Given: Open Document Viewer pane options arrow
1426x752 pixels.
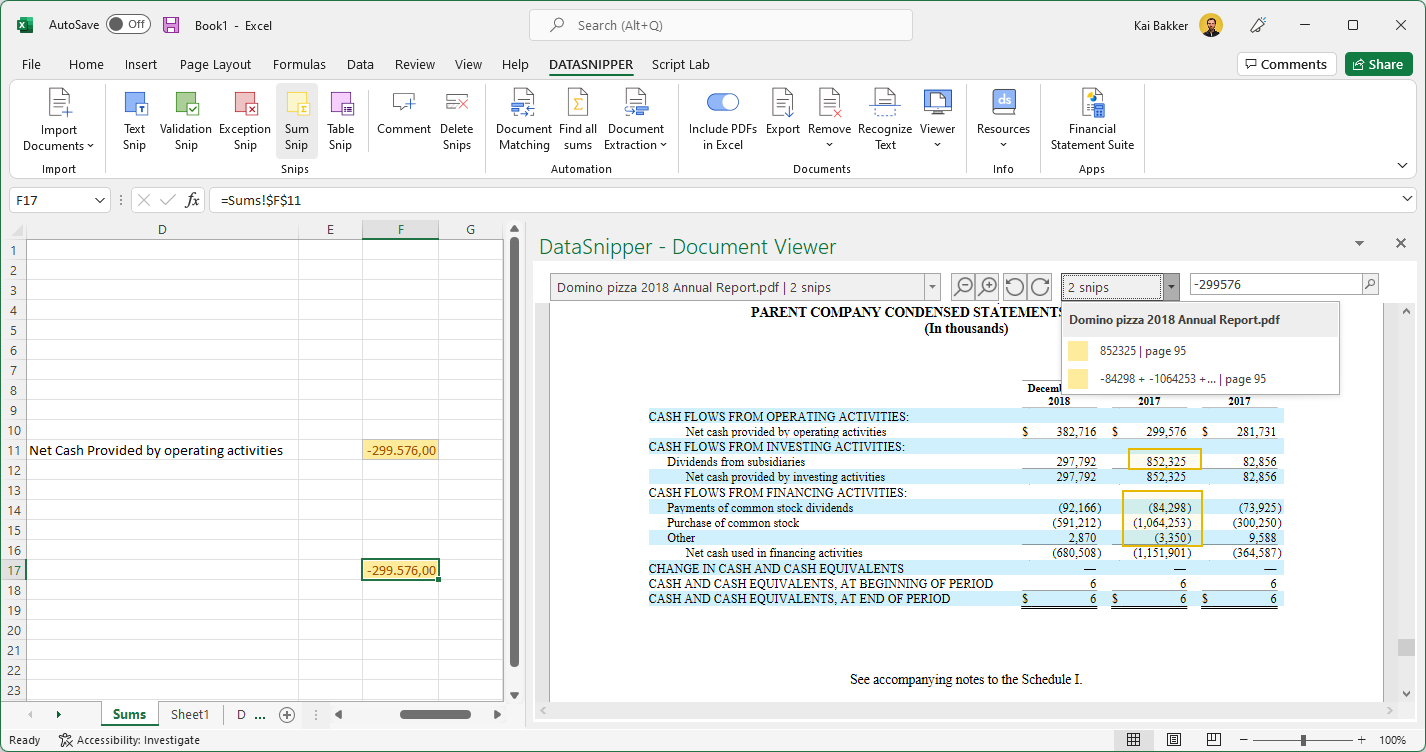Looking at the screenshot, I should (1359, 243).
